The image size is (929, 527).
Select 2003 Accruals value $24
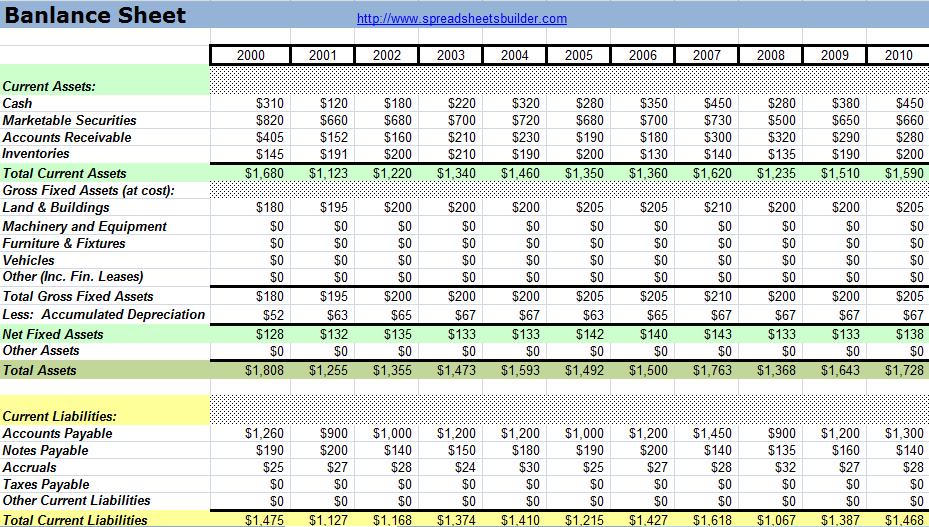[465, 468]
